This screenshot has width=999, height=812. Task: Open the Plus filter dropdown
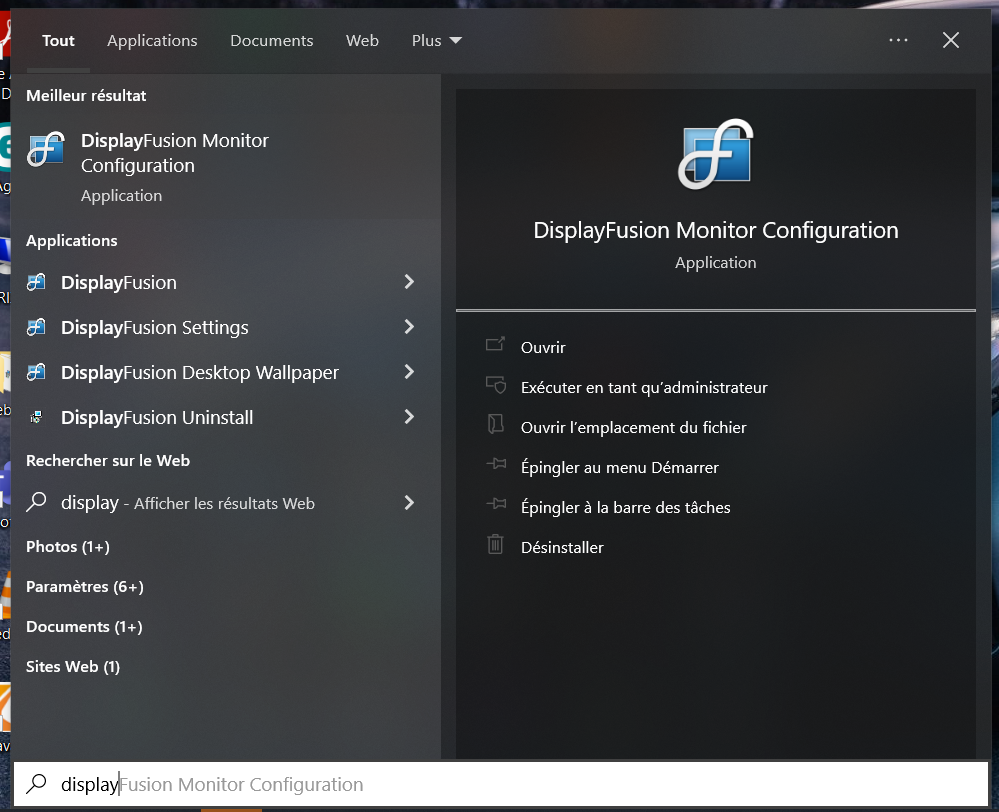436,41
